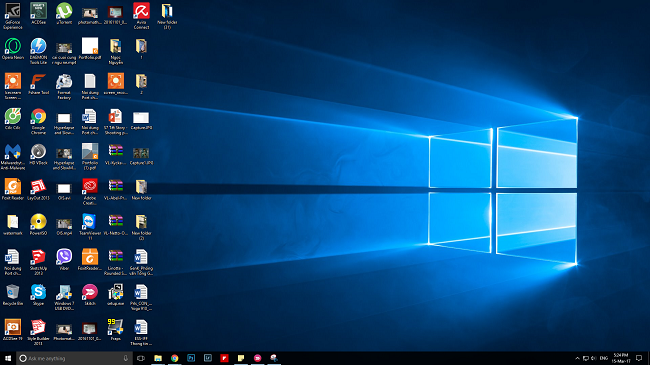Image resolution: width=650 pixels, height=365 pixels.
Task: Activate Cortana microphone in the search box
Action: pyautogui.click(x=126, y=358)
